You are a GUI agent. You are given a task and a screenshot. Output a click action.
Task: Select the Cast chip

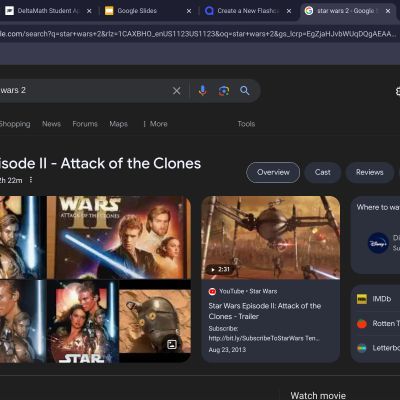click(x=322, y=172)
